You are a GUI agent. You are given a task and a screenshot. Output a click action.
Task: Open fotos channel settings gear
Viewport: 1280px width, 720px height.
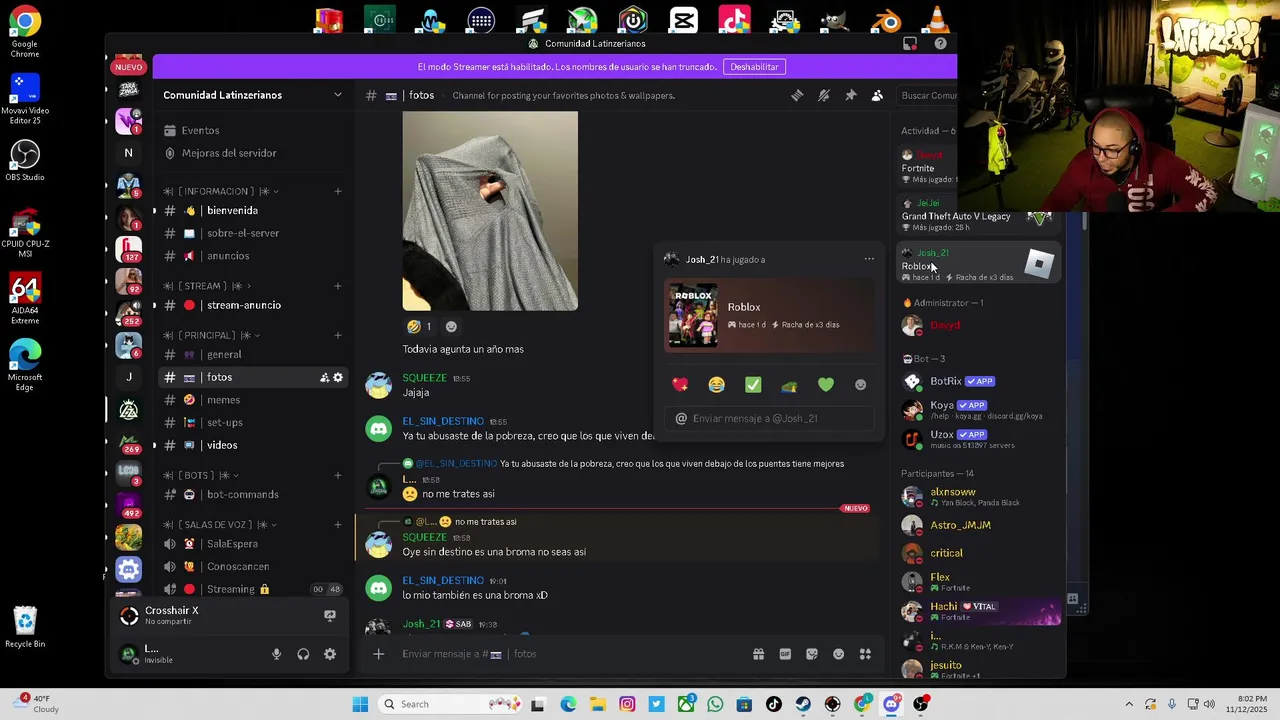click(338, 377)
